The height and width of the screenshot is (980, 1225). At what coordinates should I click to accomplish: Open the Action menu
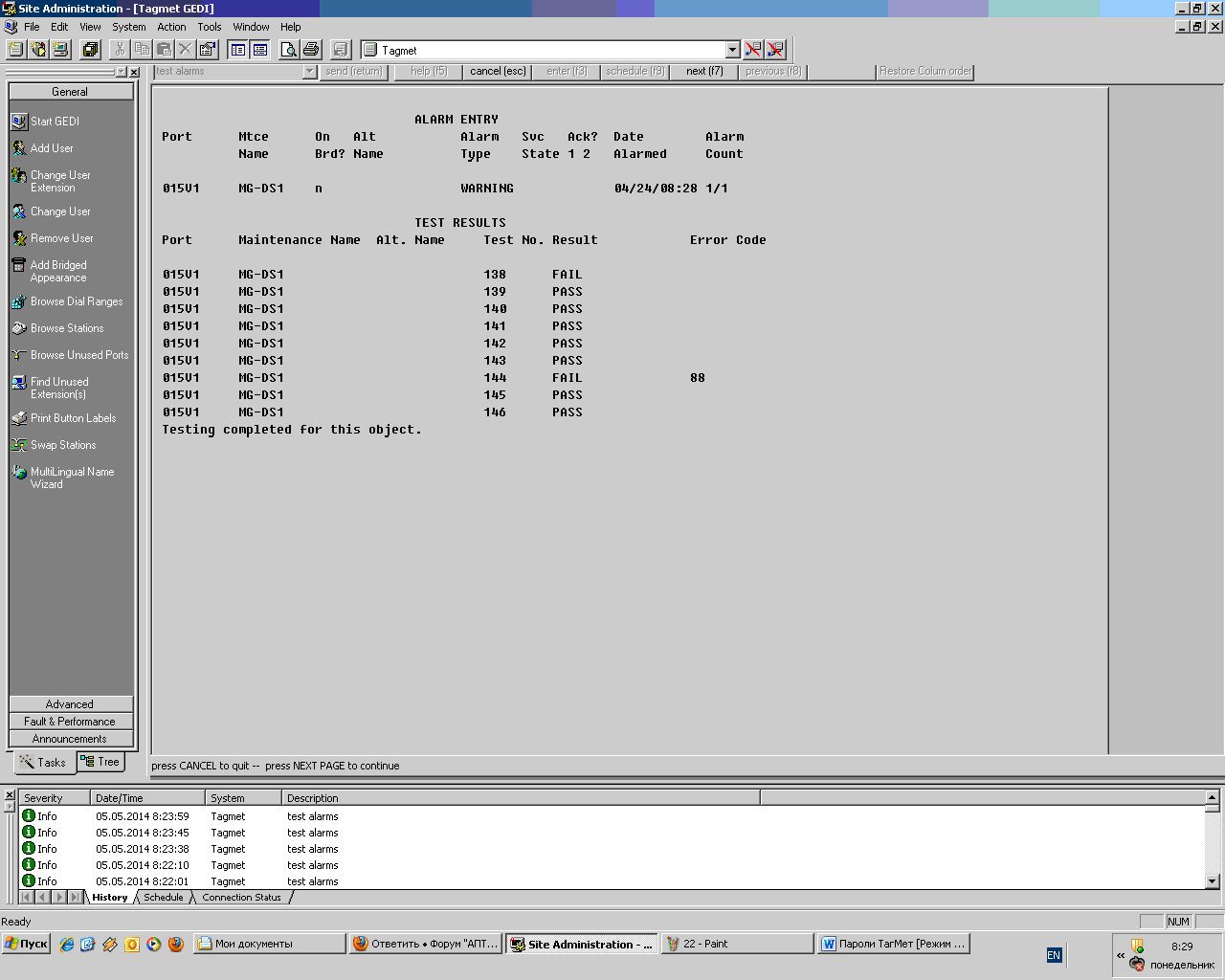[172, 27]
